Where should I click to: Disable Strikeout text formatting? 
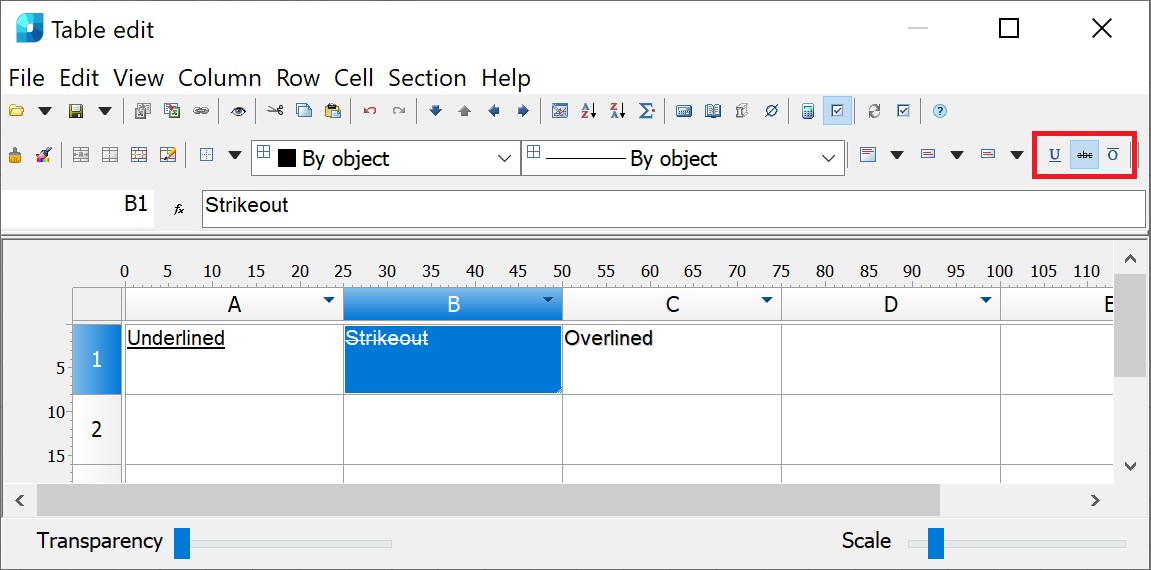[x=1083, y=155]
